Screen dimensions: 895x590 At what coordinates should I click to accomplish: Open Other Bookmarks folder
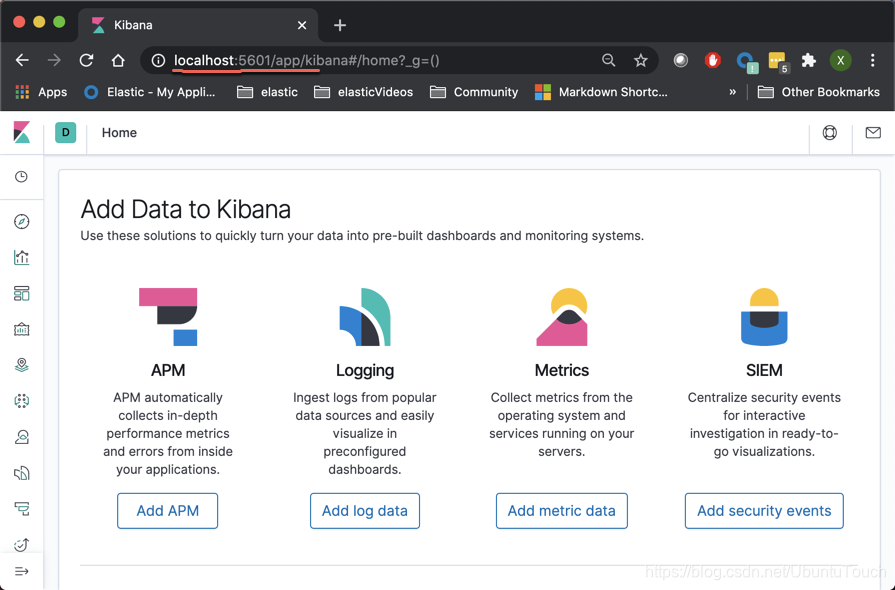(x=819, y=92)
